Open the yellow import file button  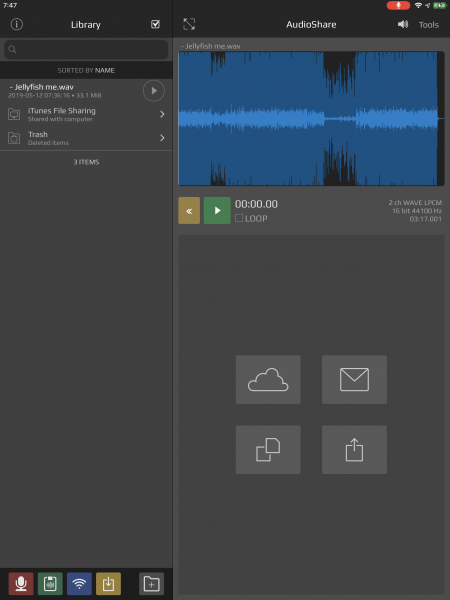click(x=108, y=584)
